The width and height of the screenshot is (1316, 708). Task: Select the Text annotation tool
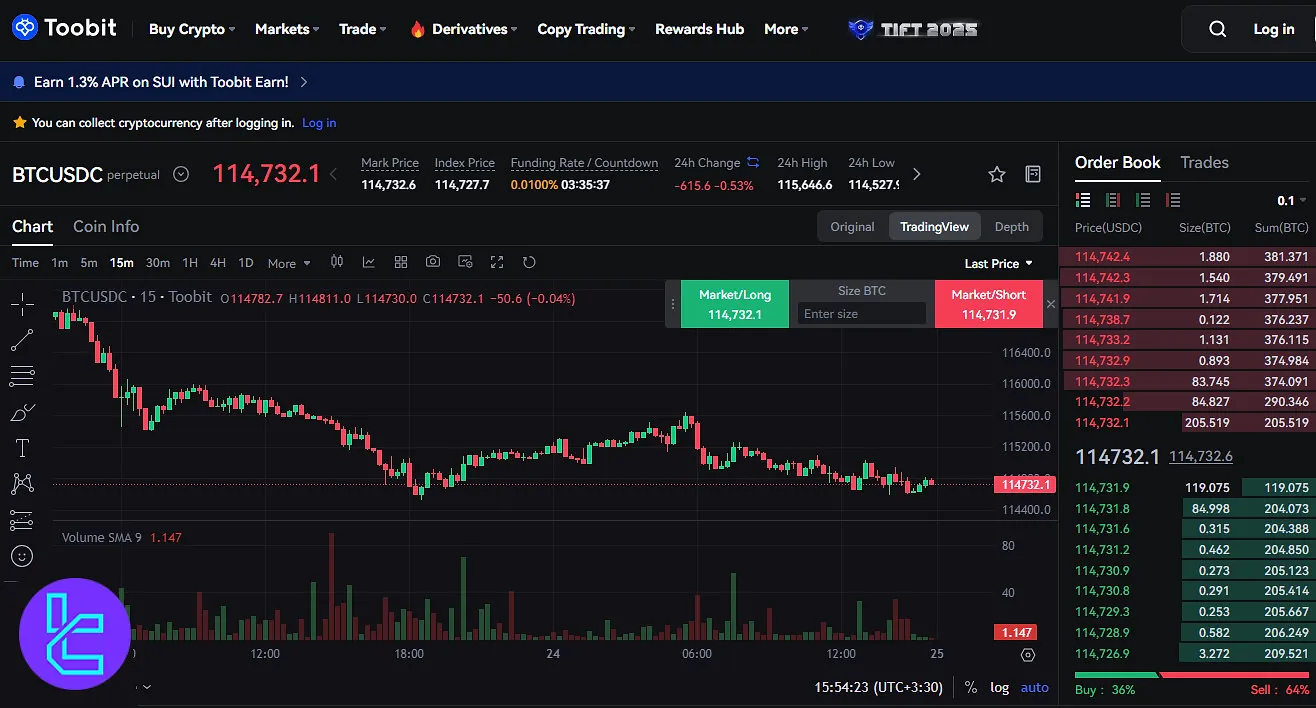click(x=22, y=448)
